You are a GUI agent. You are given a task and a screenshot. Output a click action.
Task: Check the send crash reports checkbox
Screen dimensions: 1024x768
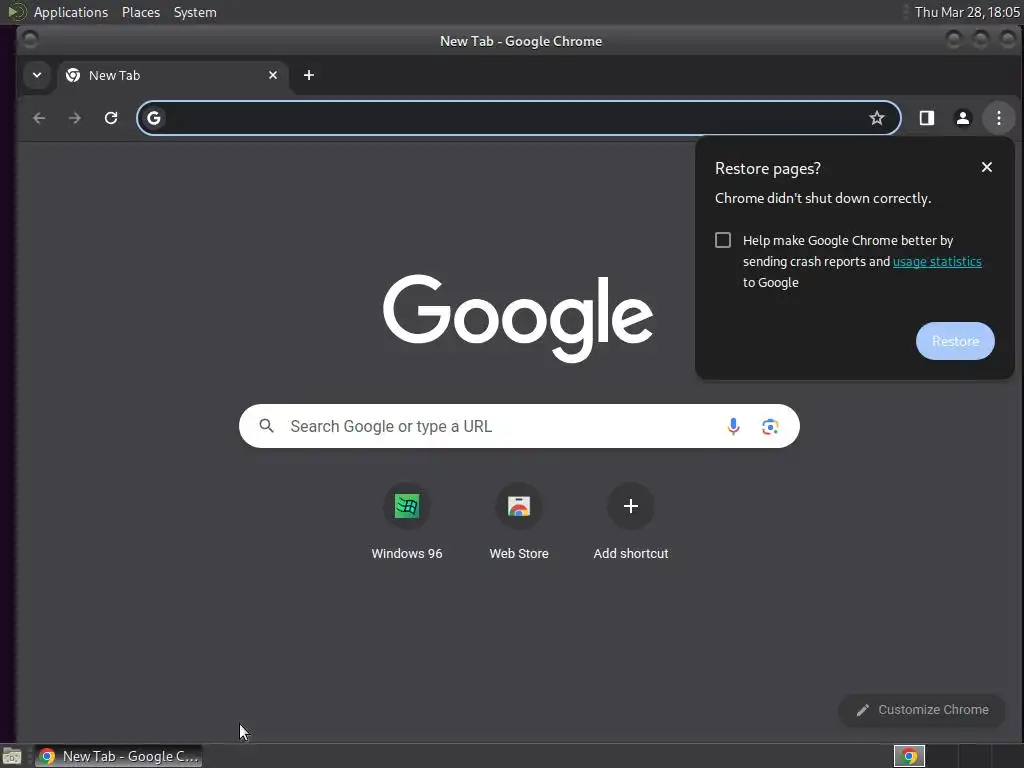(723, 240)
